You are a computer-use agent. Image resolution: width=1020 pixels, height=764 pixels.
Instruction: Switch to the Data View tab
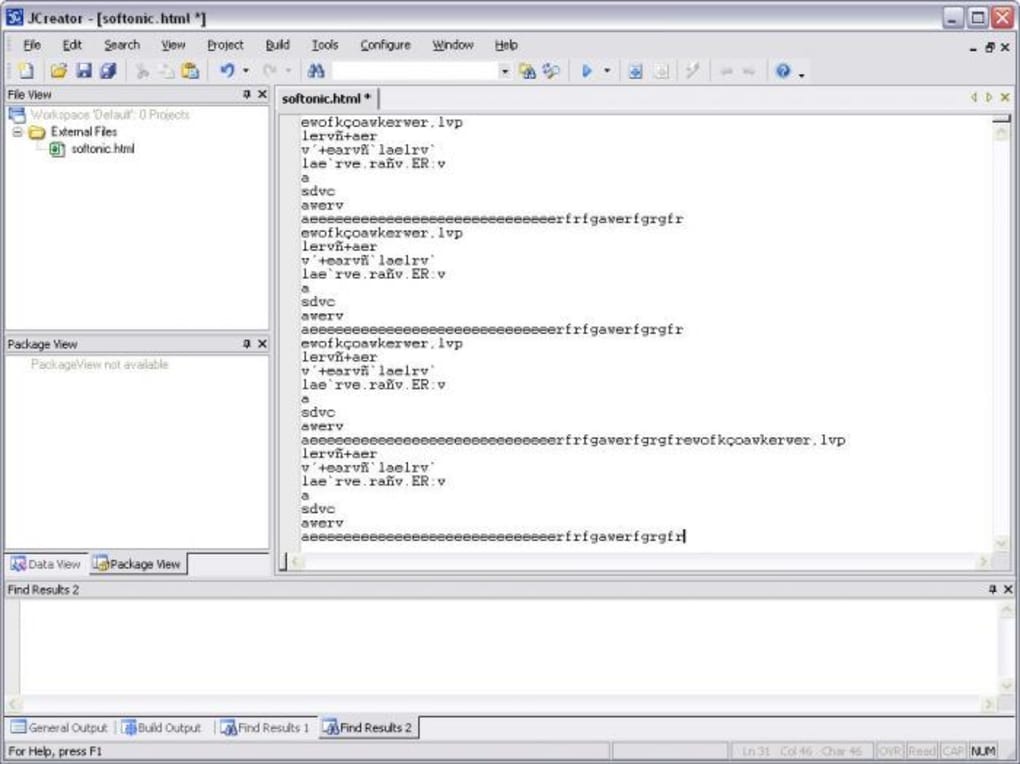[x=46, y=563]
